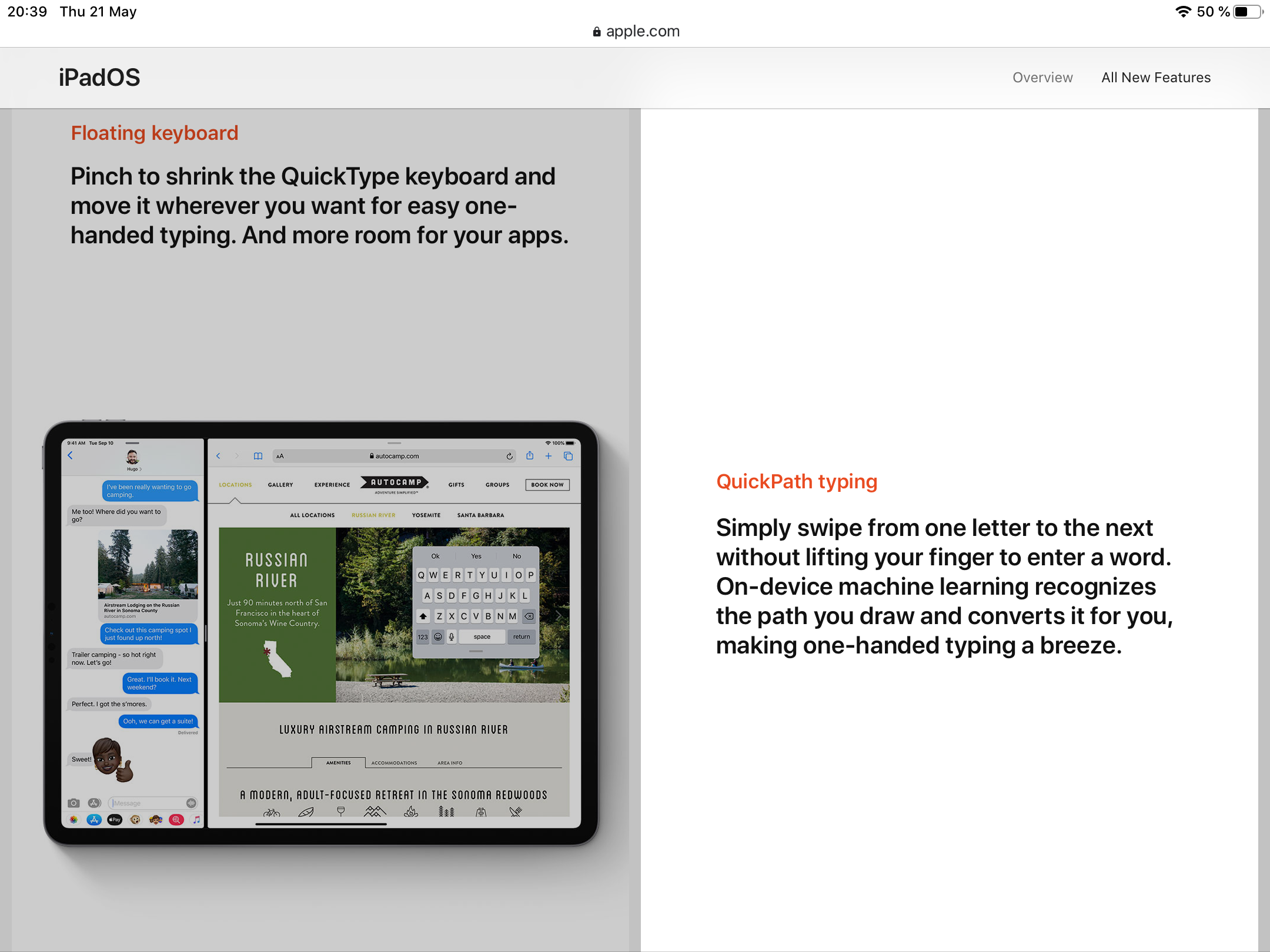
Task: Switch the keyboard to numbers with the 123 key
Action: 423,636
